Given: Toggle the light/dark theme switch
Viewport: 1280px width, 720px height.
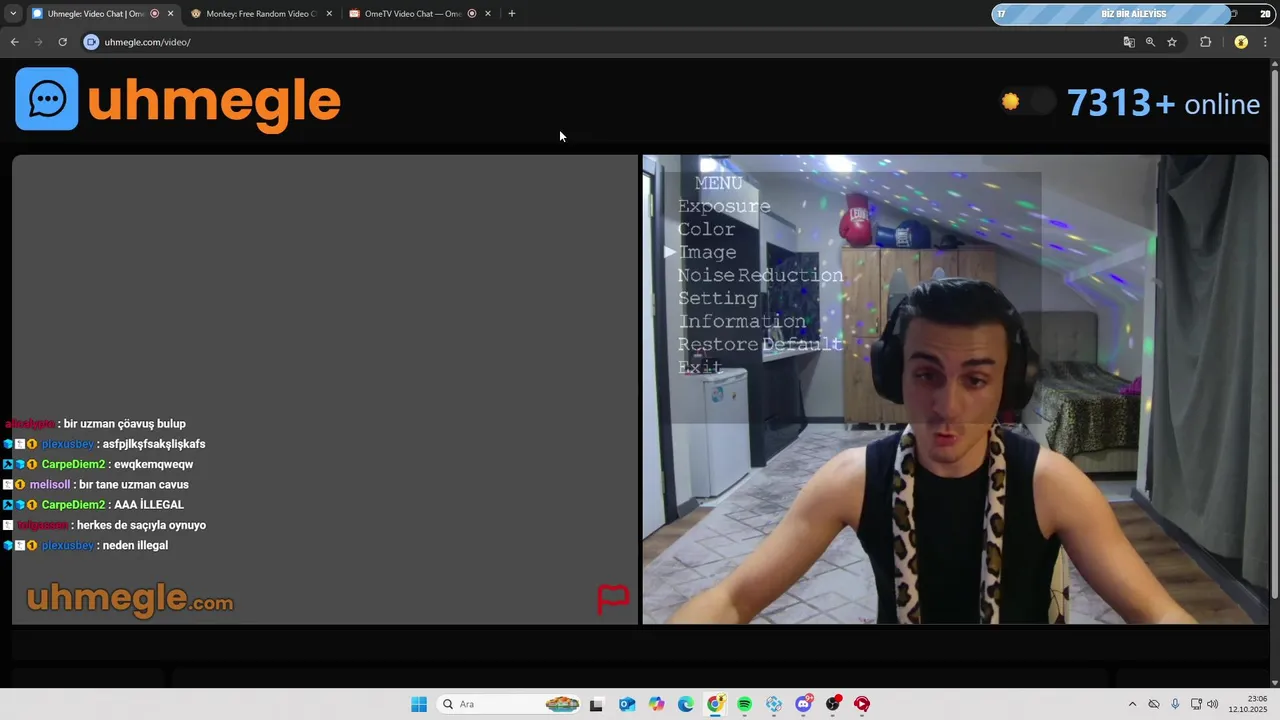Looking at the screenshot, I should tap(1027, 101).
